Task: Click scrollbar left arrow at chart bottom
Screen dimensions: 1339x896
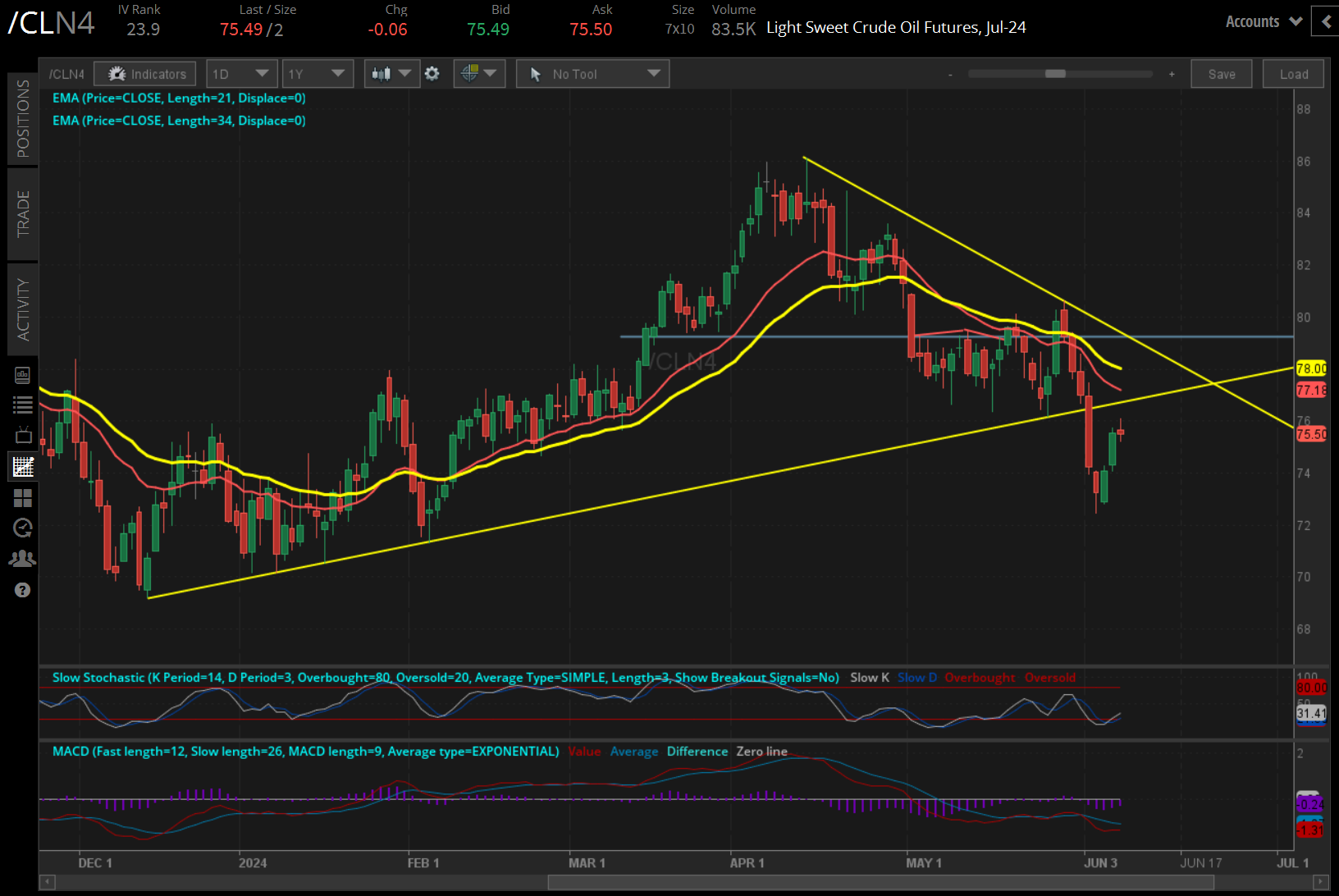Action: click(47, 882)
